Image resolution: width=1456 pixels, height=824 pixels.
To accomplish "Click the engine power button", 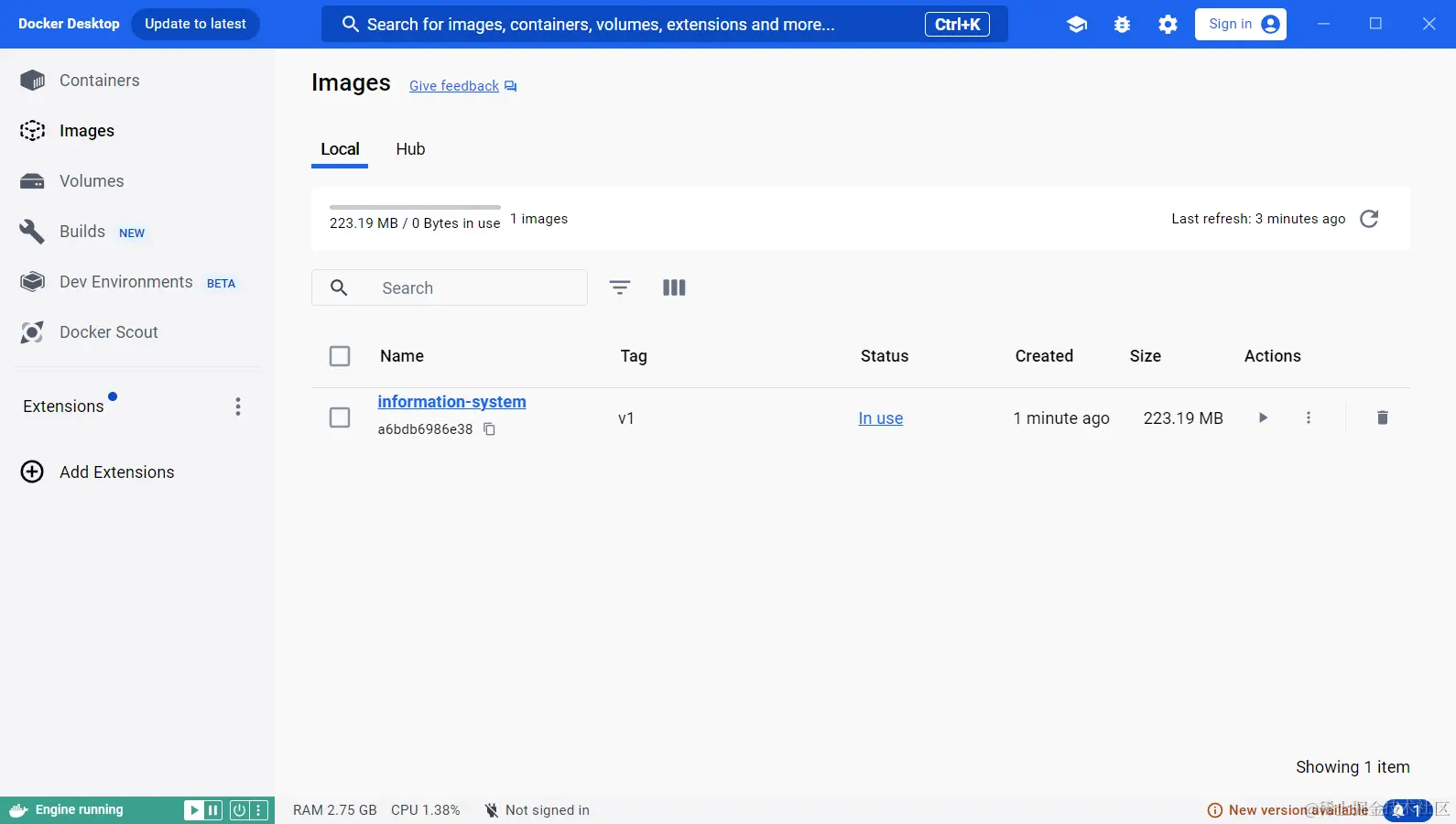I will coord(239,810).
